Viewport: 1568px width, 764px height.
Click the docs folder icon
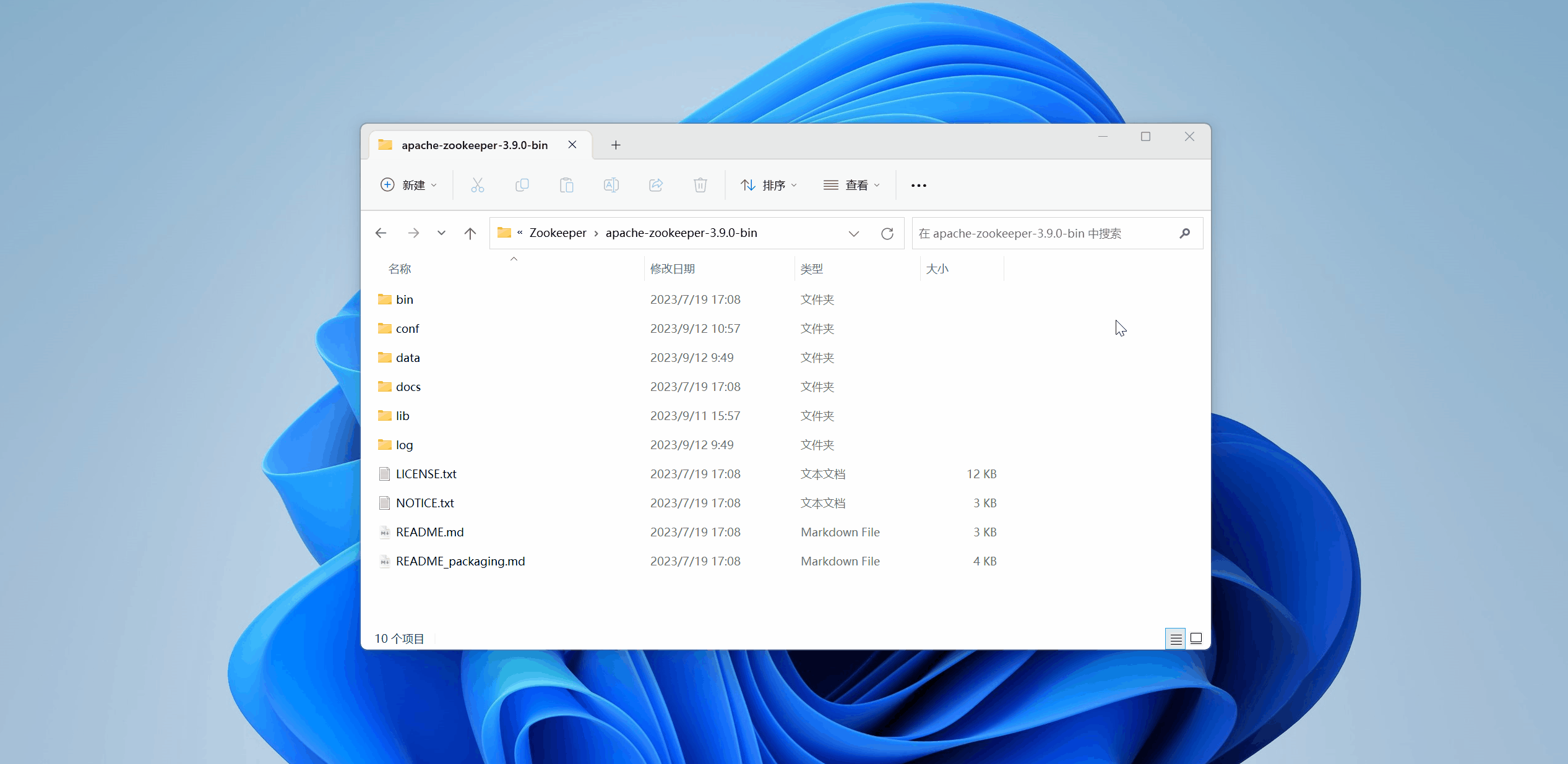[x=385, y=387]
